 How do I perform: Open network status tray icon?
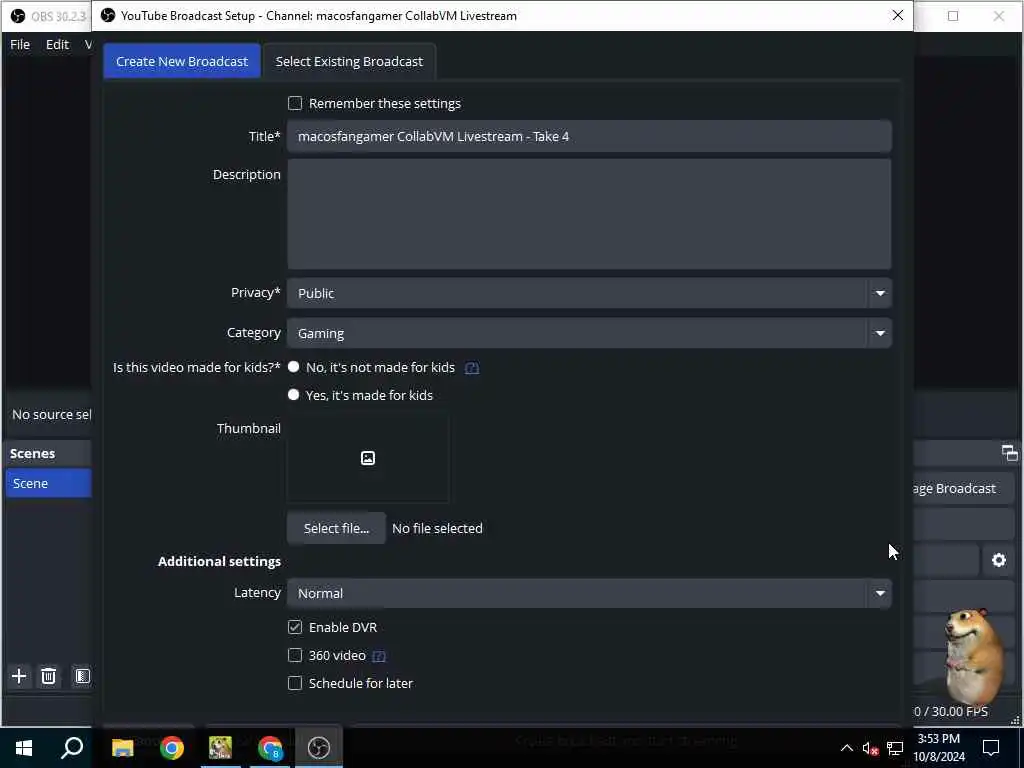tap(895, 748)
